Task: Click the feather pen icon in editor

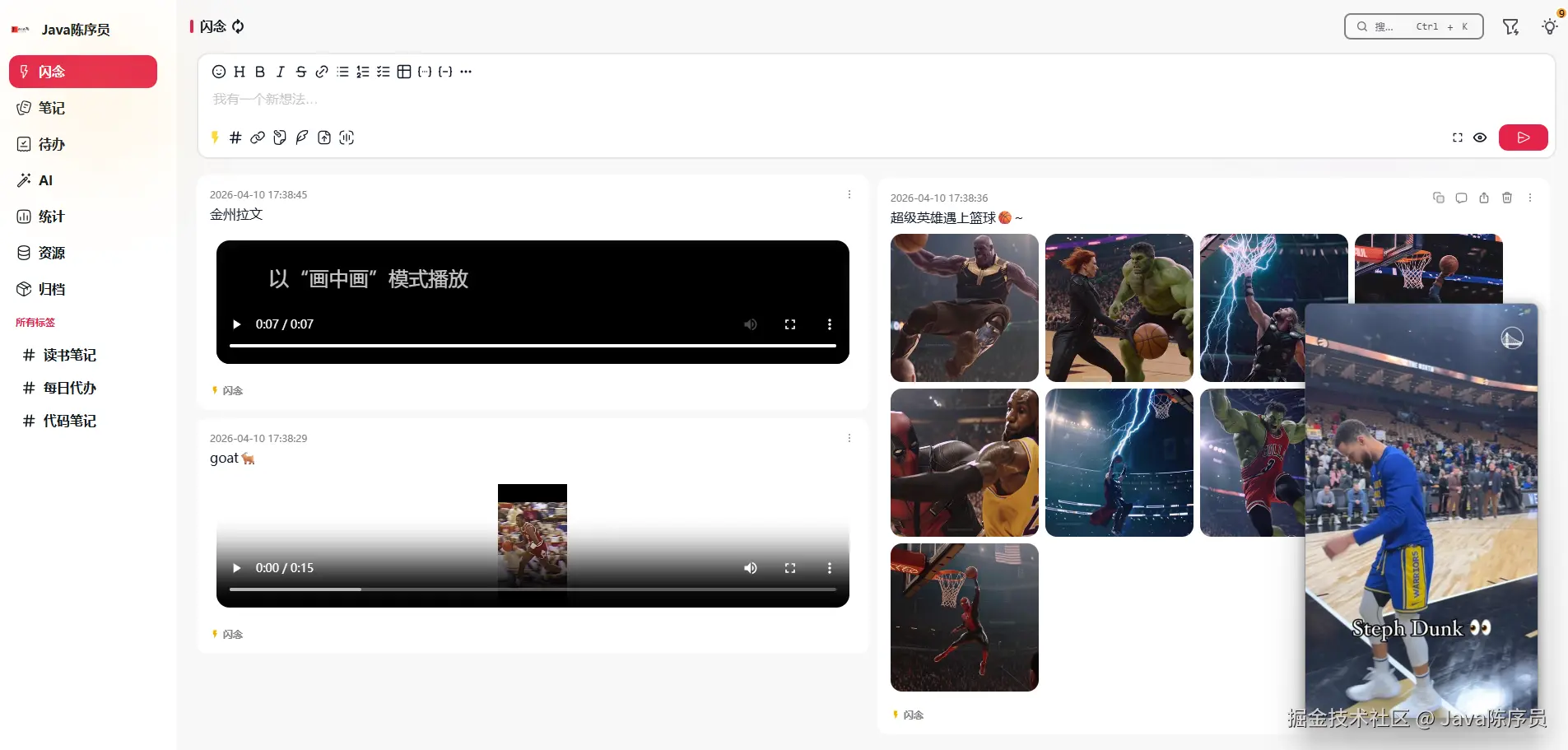Action: (x=302, y=137)
